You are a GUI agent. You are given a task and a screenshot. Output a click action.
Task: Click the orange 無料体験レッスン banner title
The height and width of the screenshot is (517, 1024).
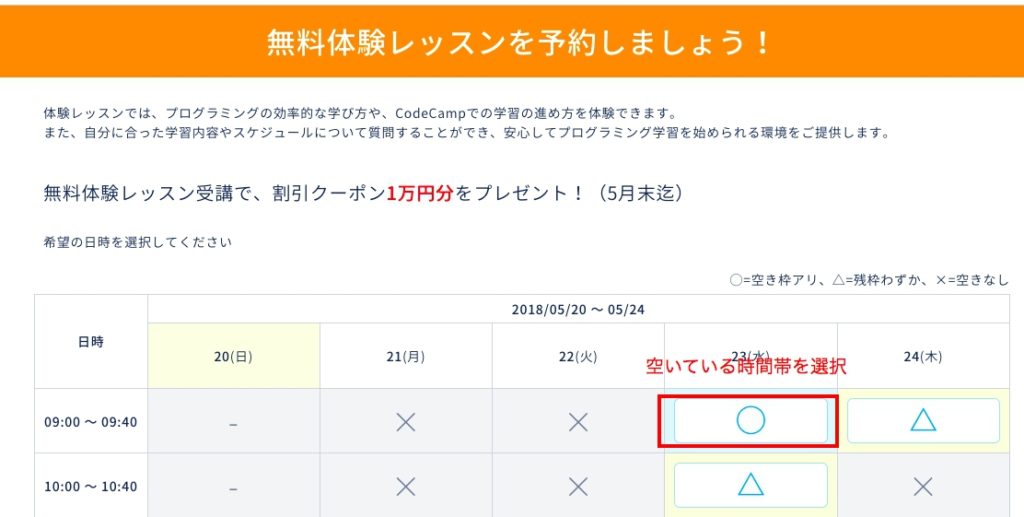coord(512,42)
